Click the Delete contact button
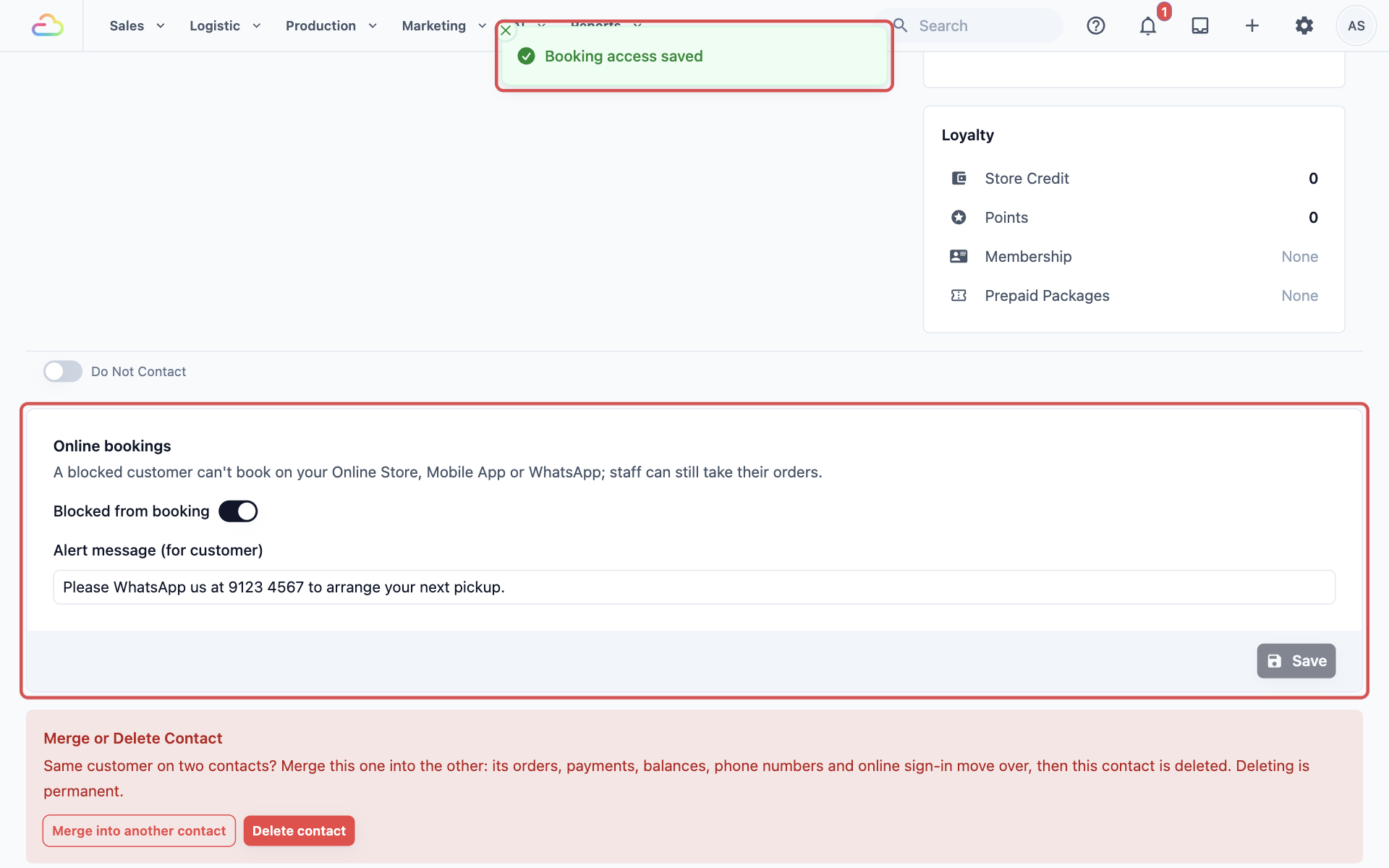This screenshot has width=1389, height=868. point(299,831)
